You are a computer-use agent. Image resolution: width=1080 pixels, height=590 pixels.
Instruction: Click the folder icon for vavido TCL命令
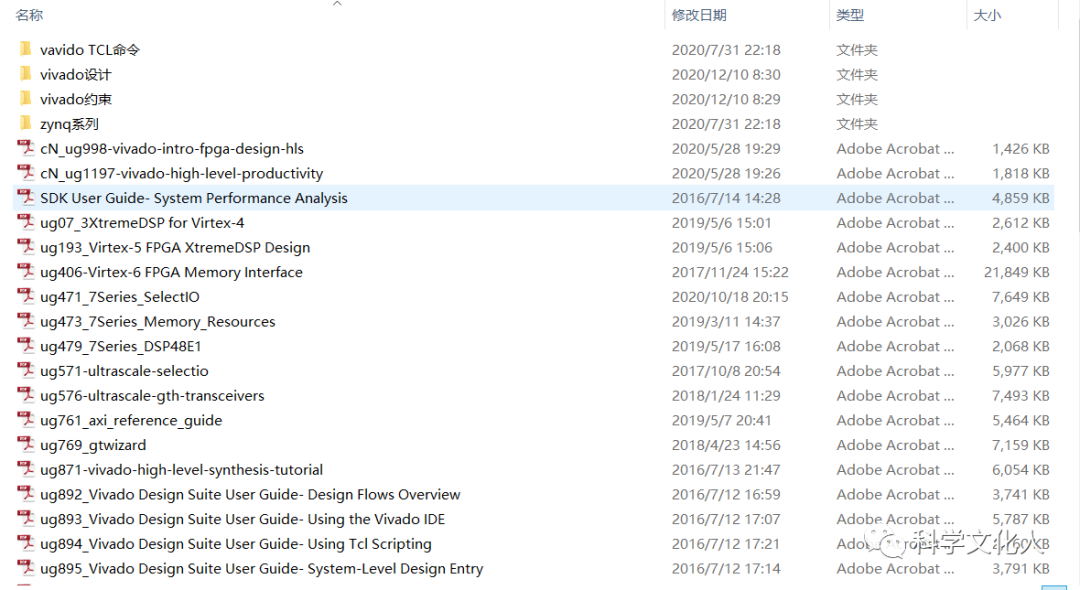25,50
